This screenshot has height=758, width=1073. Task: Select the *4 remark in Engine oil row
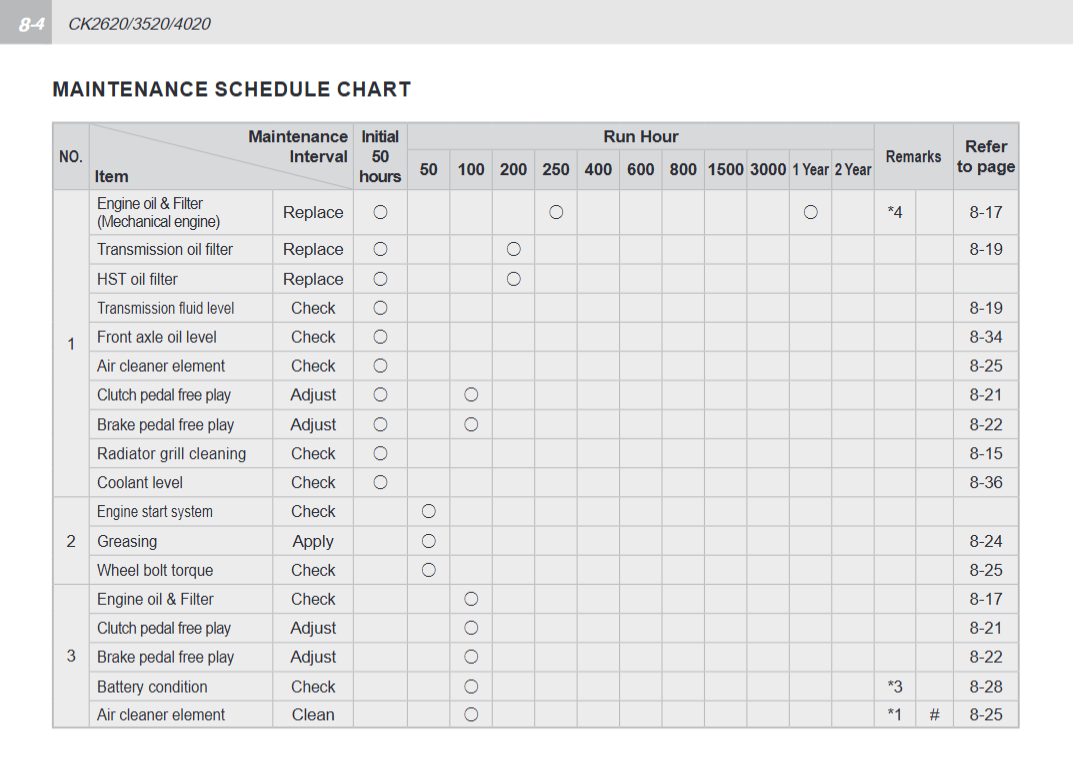(x=894, y=213)
